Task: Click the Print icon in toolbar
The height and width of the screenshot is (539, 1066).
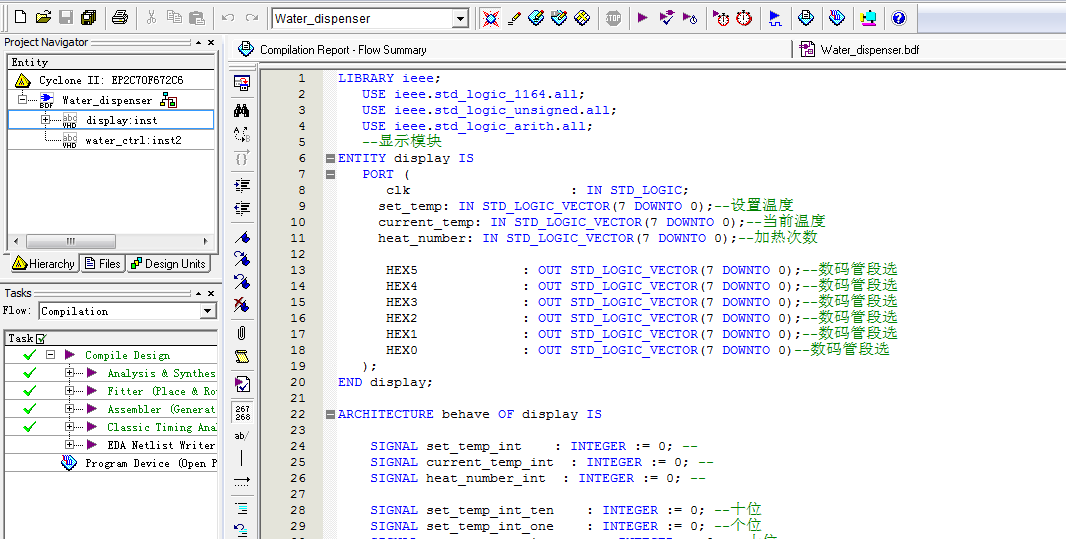Action: (x=120, y=18)
